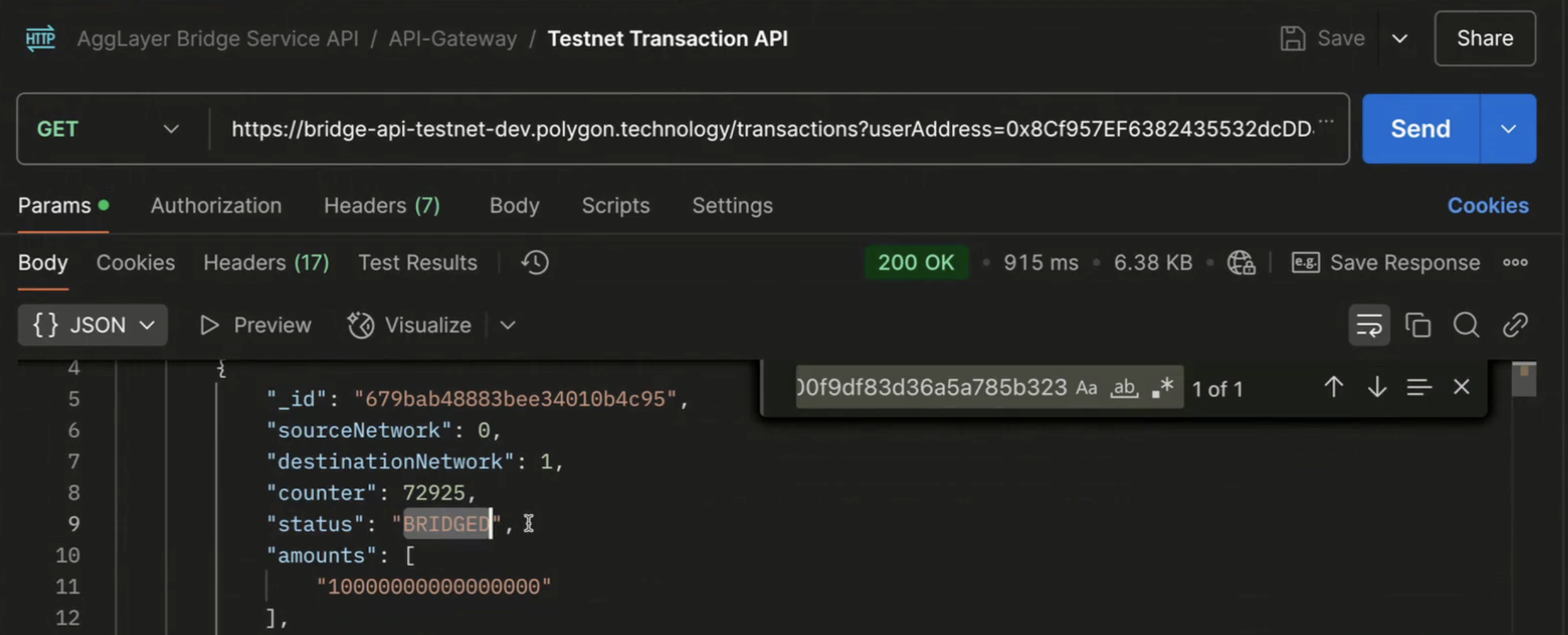Click the network globe lock icon
Image resolution: width=1568 pixels, height=635 pixels.
[1241, 262]
